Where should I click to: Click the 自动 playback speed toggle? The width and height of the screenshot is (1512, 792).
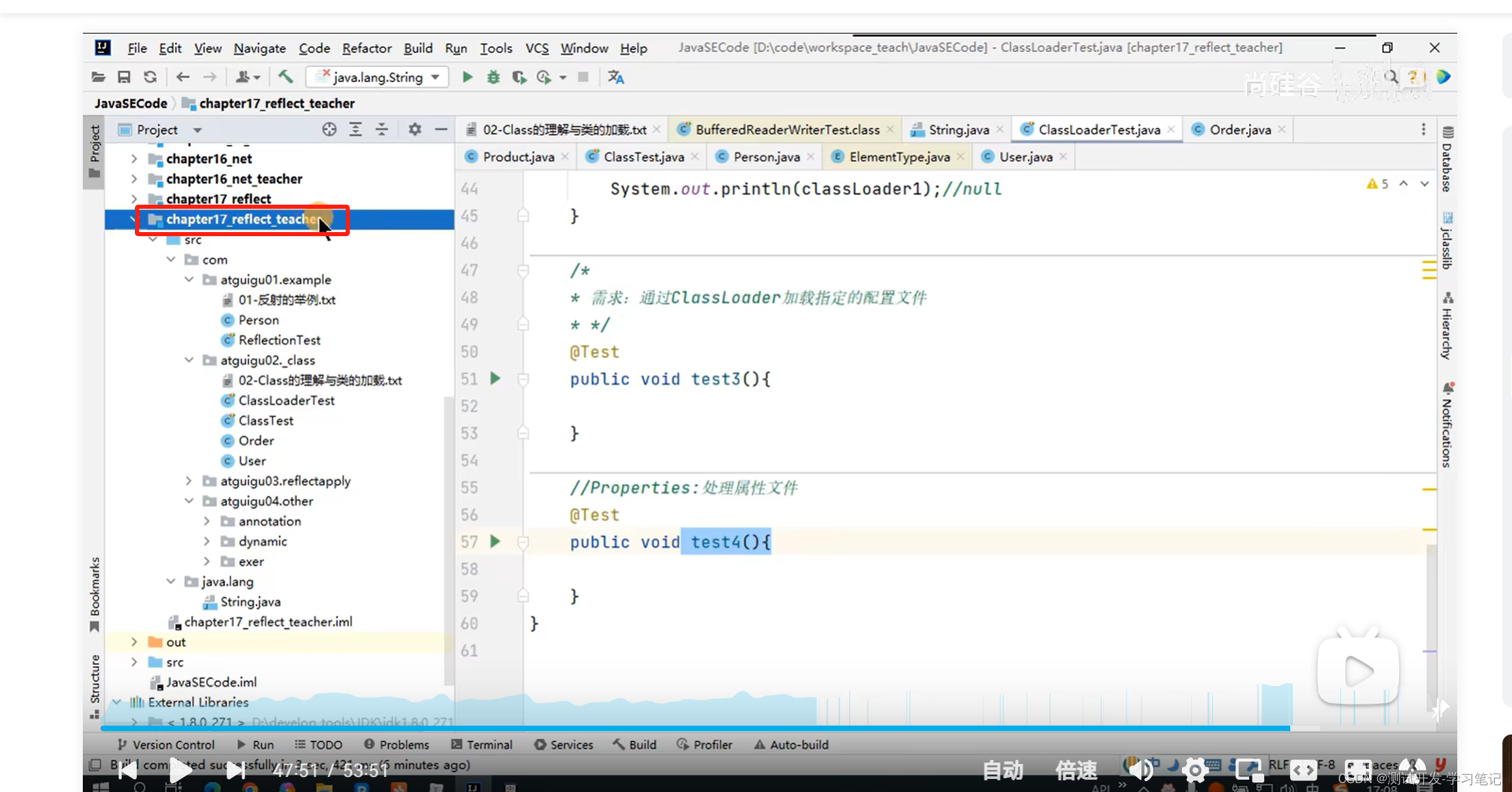(x=1001, y=770)
